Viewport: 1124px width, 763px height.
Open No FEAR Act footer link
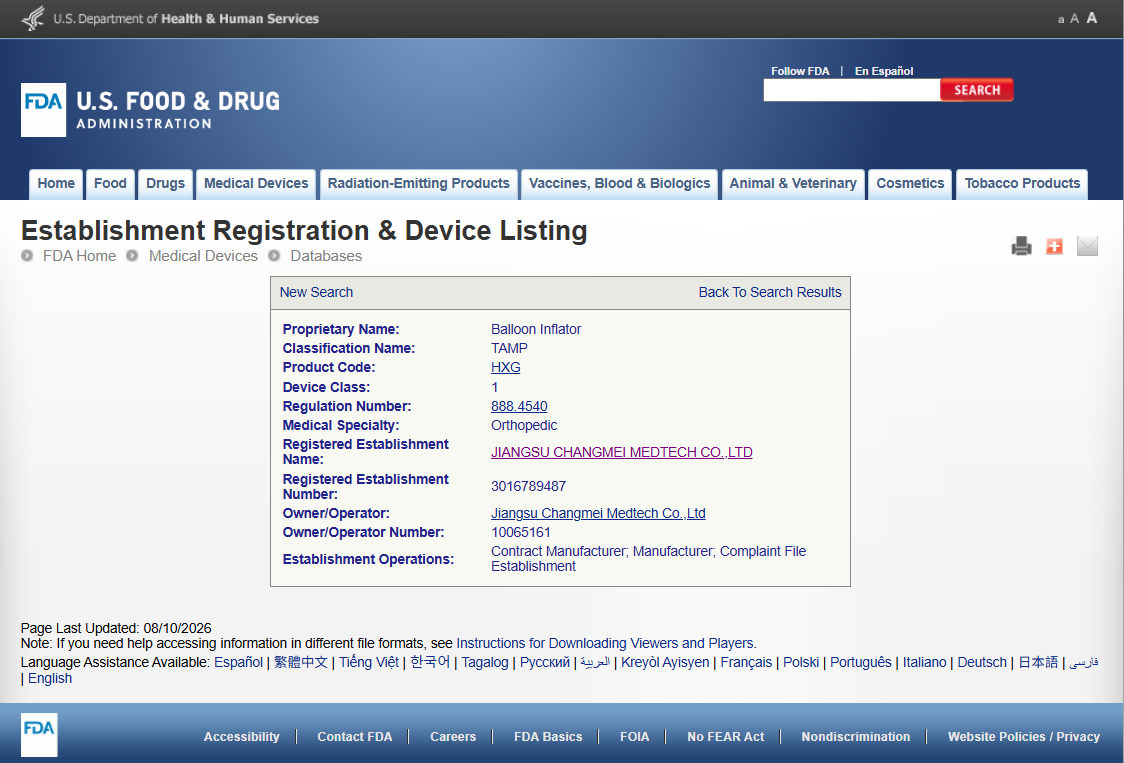point(725,736)
